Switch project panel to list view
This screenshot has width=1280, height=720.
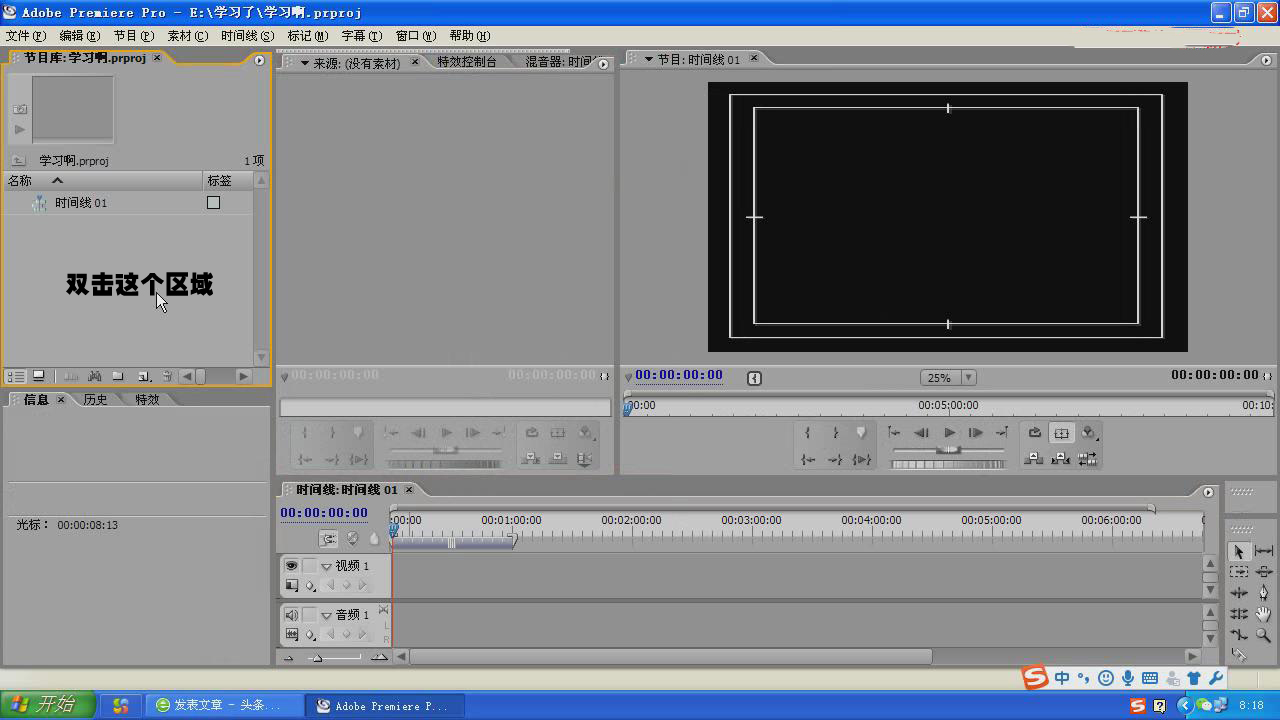(x=16, y=376)
